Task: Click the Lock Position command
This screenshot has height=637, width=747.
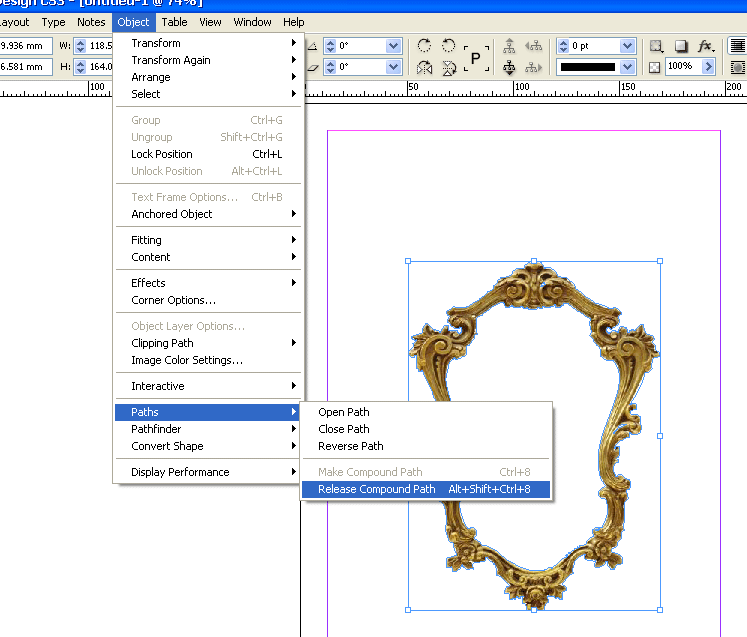Action: pos(162,154)
